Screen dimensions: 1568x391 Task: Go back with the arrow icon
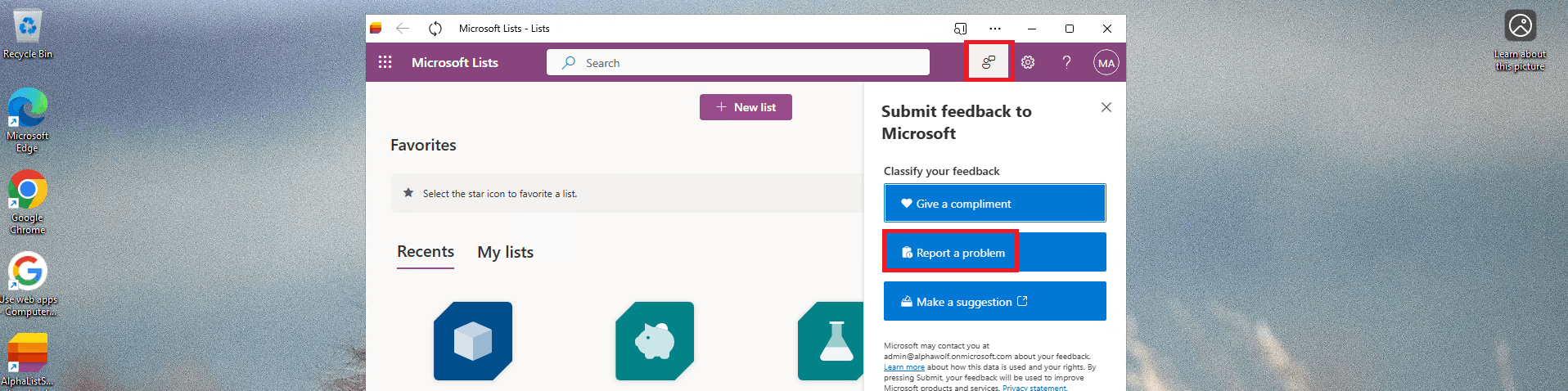click(403, 29)
